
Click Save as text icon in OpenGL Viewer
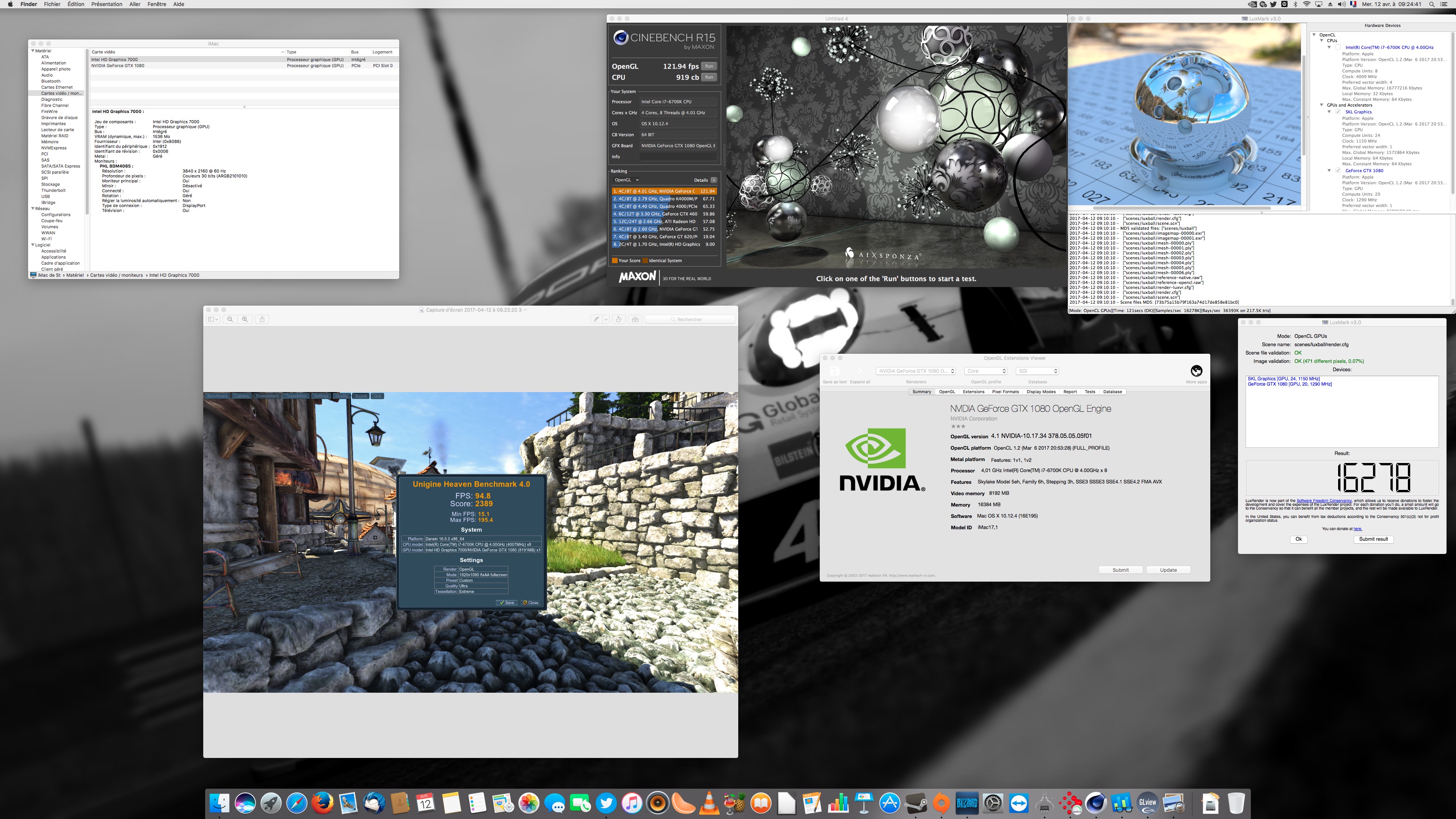[834, 371]
